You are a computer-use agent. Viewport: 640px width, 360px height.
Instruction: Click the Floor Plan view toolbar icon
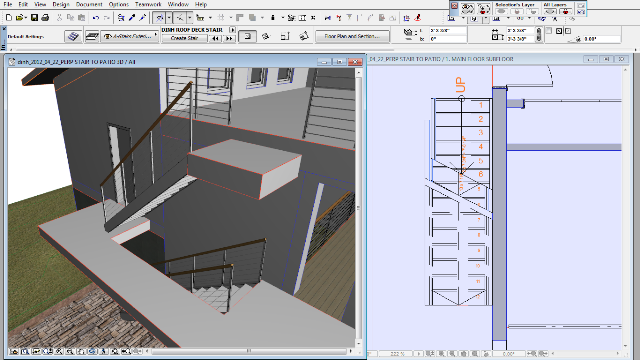pos(451,18)
